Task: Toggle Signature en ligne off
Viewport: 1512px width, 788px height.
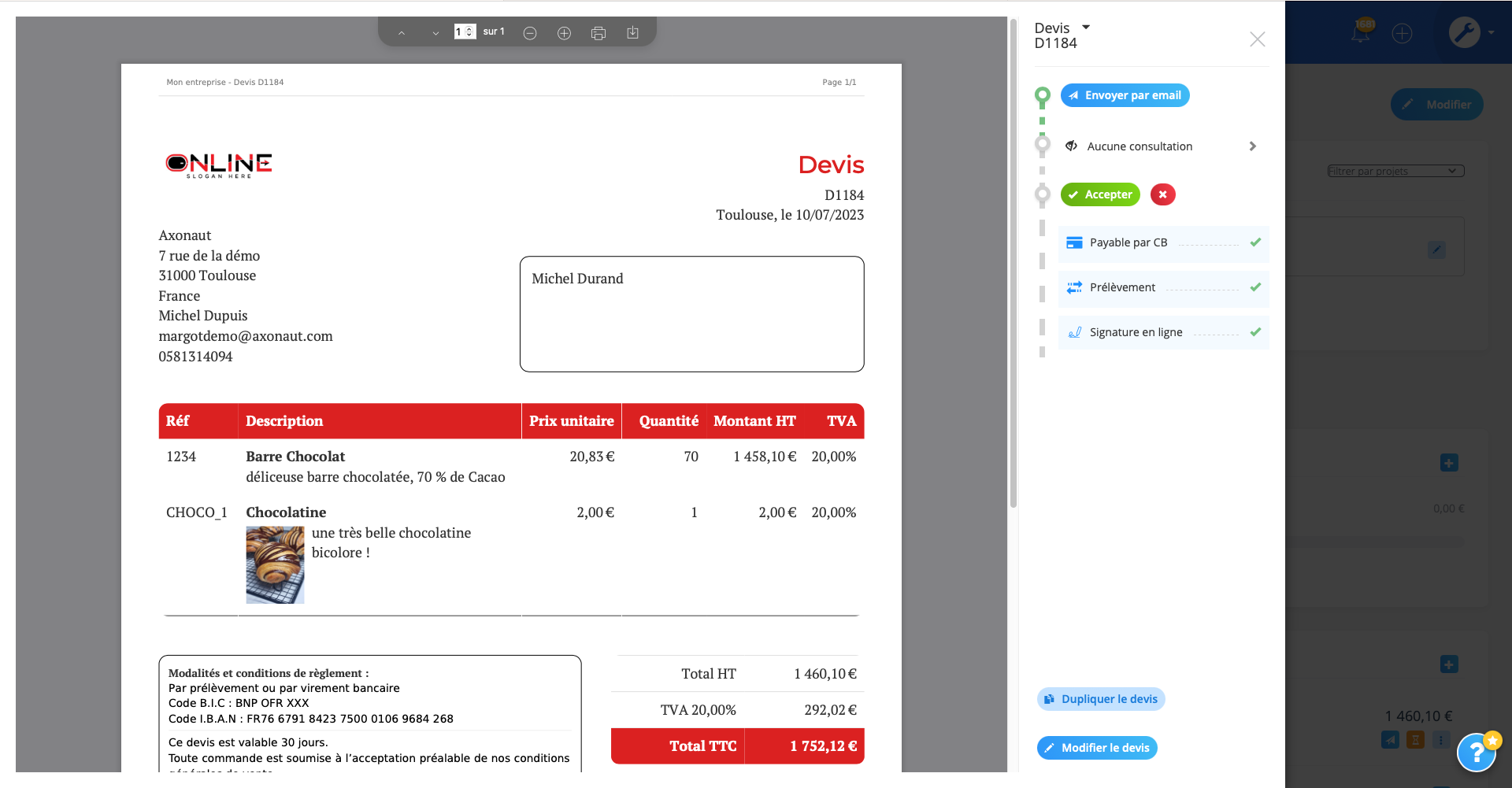Action: [x=1255, y=331]
